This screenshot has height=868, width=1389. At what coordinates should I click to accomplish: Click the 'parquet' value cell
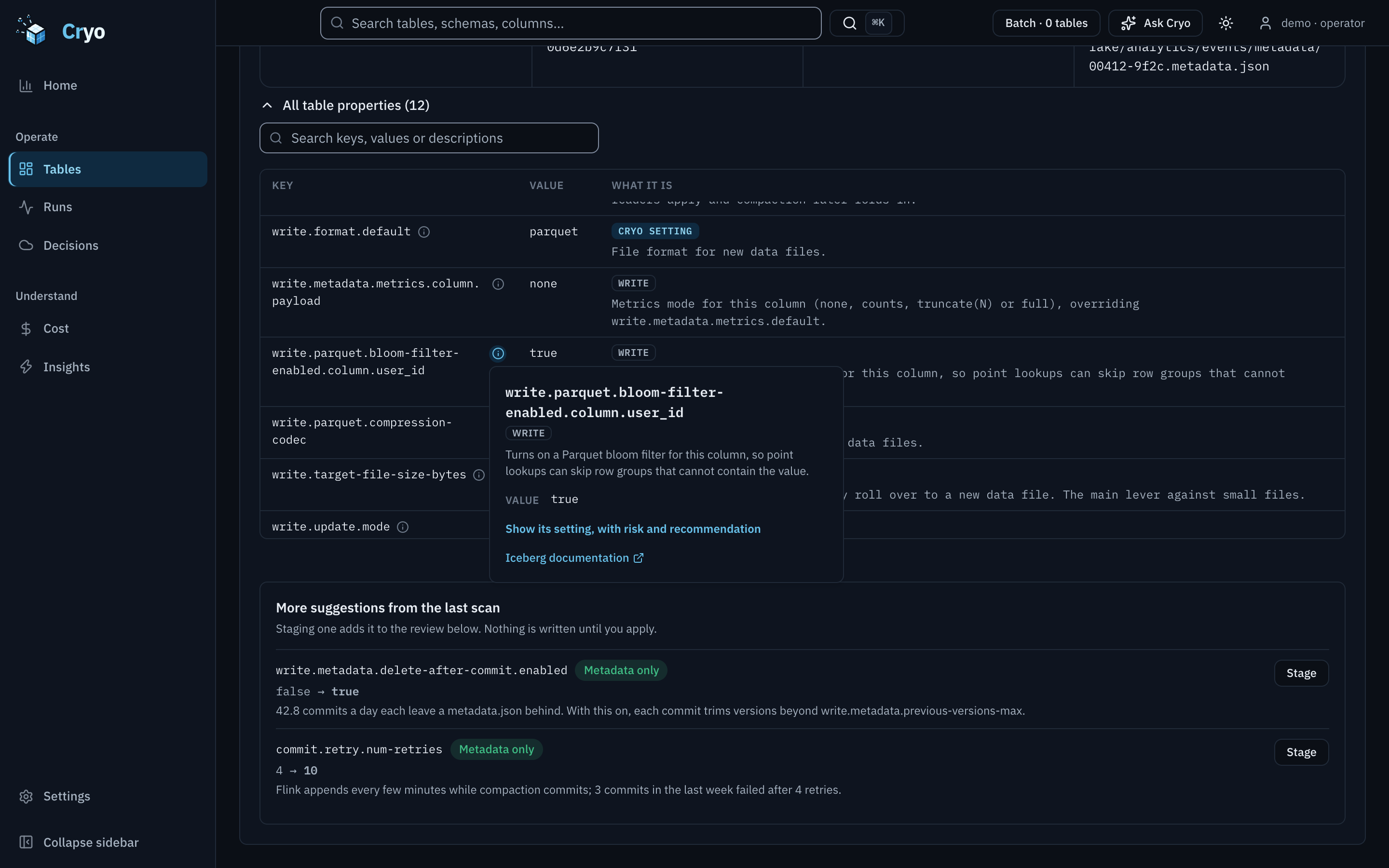pyautogui.click(x=553, y=232)
